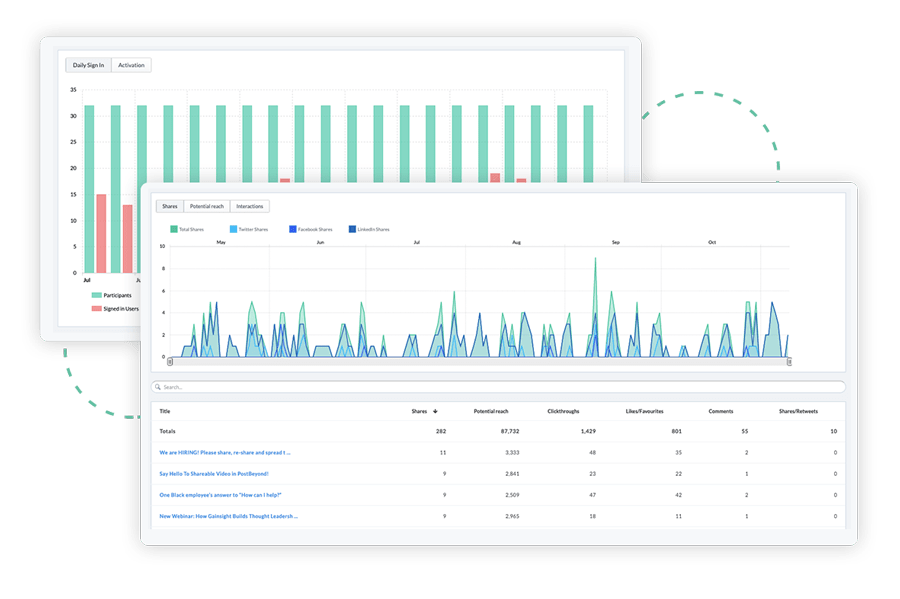Click the left handle of the chart range slider

pos(170,361)
